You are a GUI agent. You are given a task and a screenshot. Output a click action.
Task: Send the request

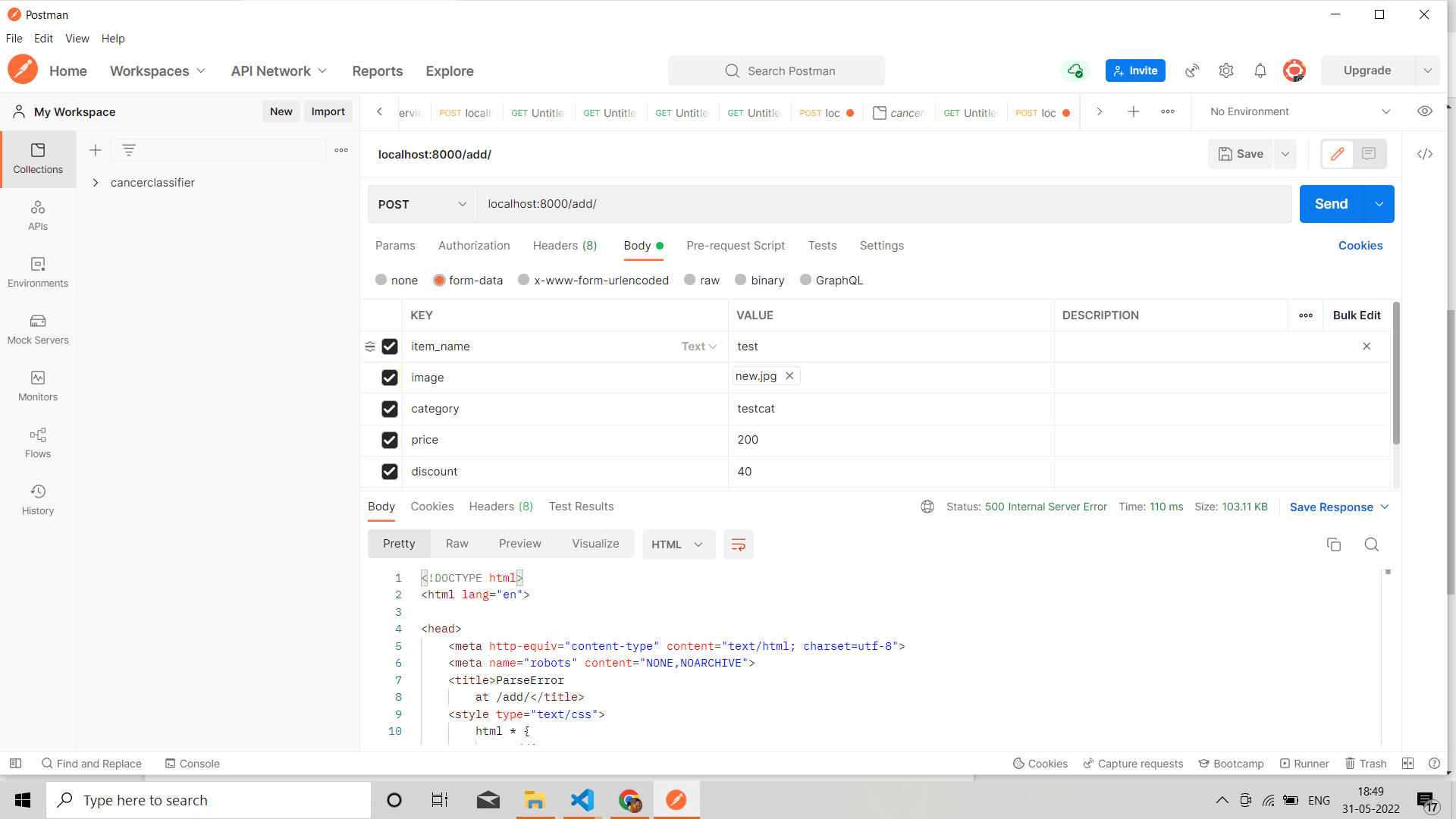click(x=1329, y=203)
